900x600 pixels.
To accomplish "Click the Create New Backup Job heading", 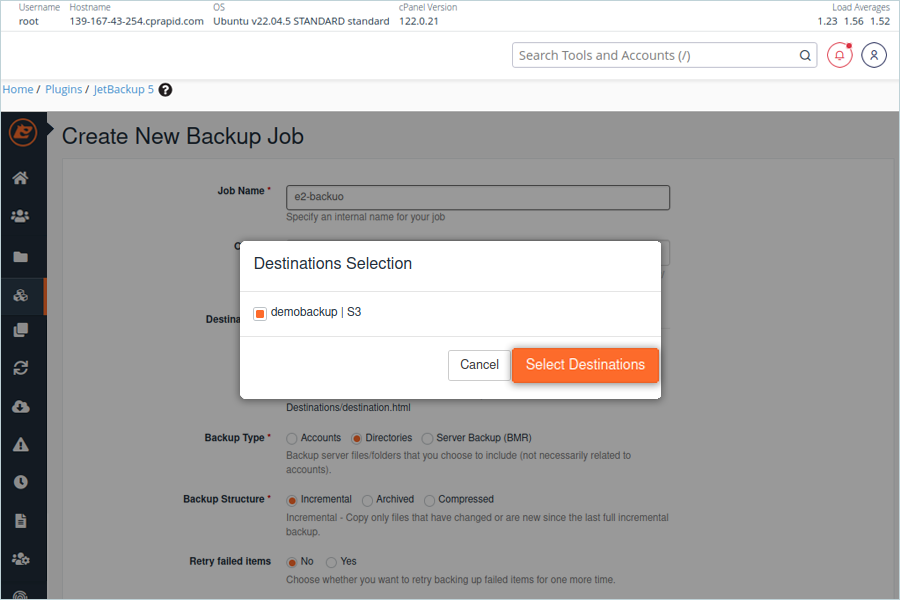I will 183,137.
